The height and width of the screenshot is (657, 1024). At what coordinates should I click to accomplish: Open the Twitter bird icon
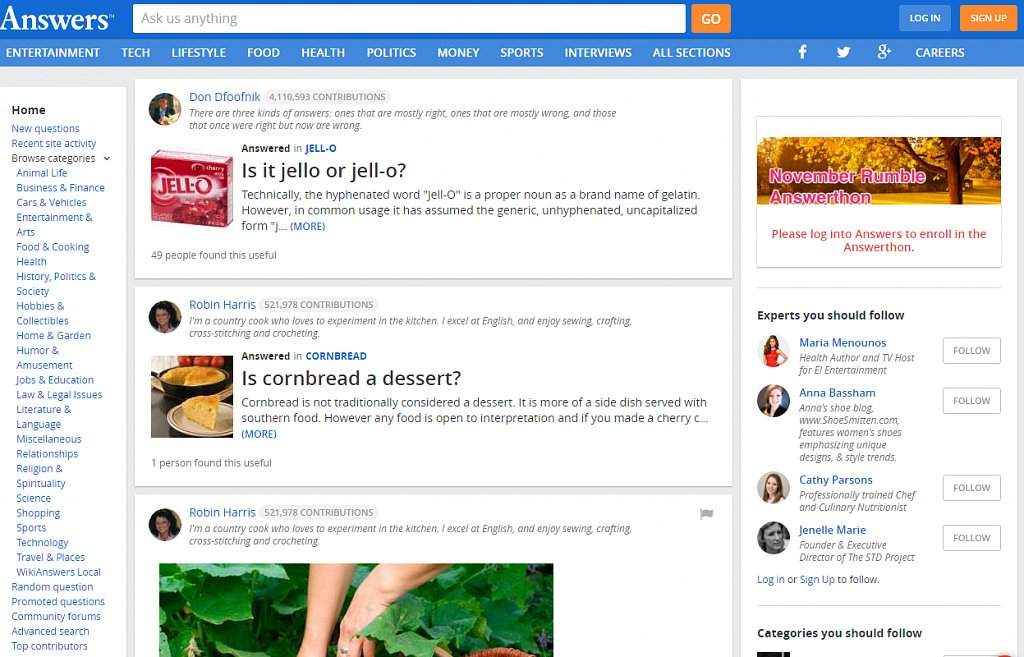(x=843, y=52)
